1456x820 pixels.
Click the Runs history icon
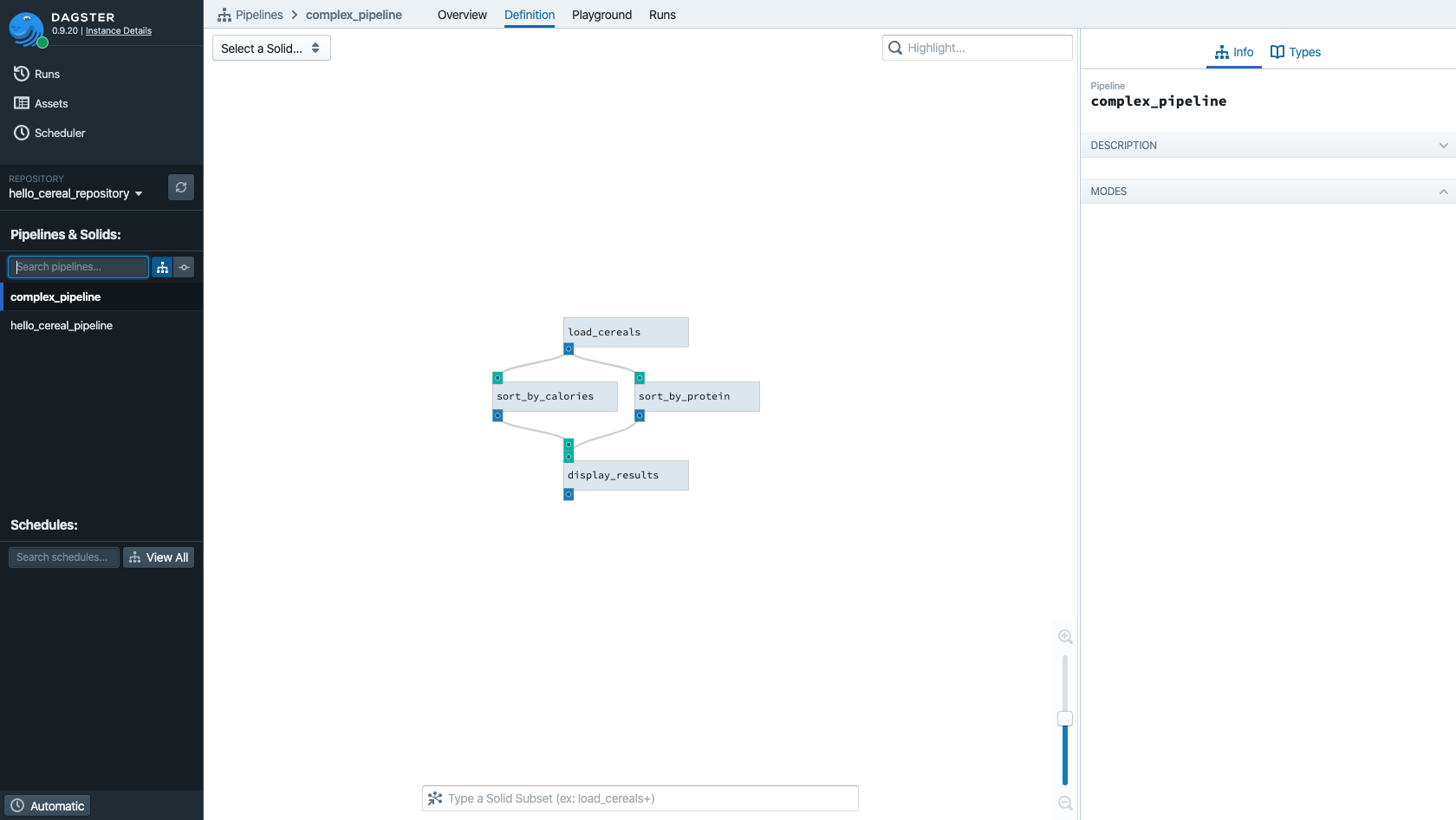pyautogui.click(x=22, y=74)
